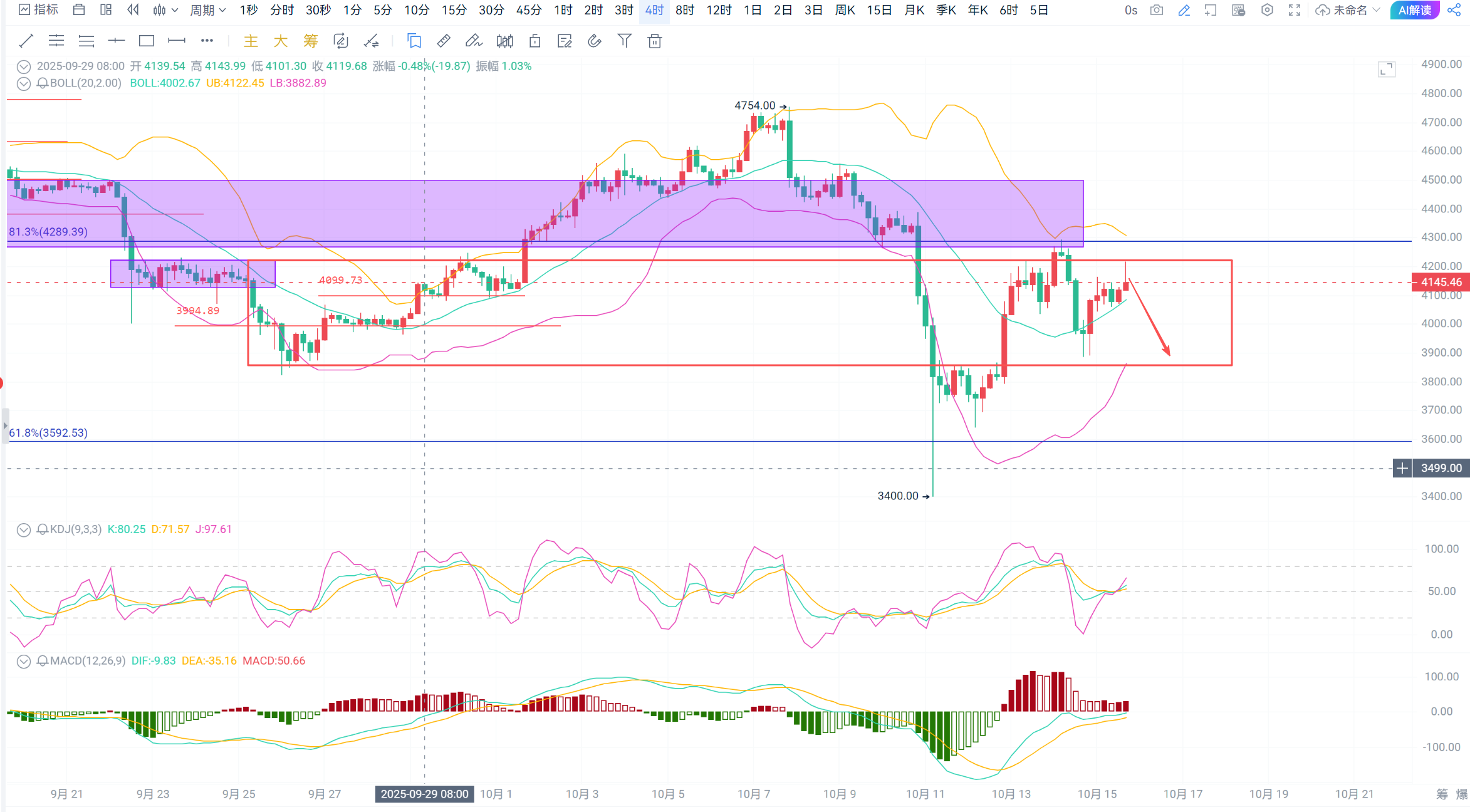
Task: Open chart settings hexagon icon
Action: click(1267, 10)
